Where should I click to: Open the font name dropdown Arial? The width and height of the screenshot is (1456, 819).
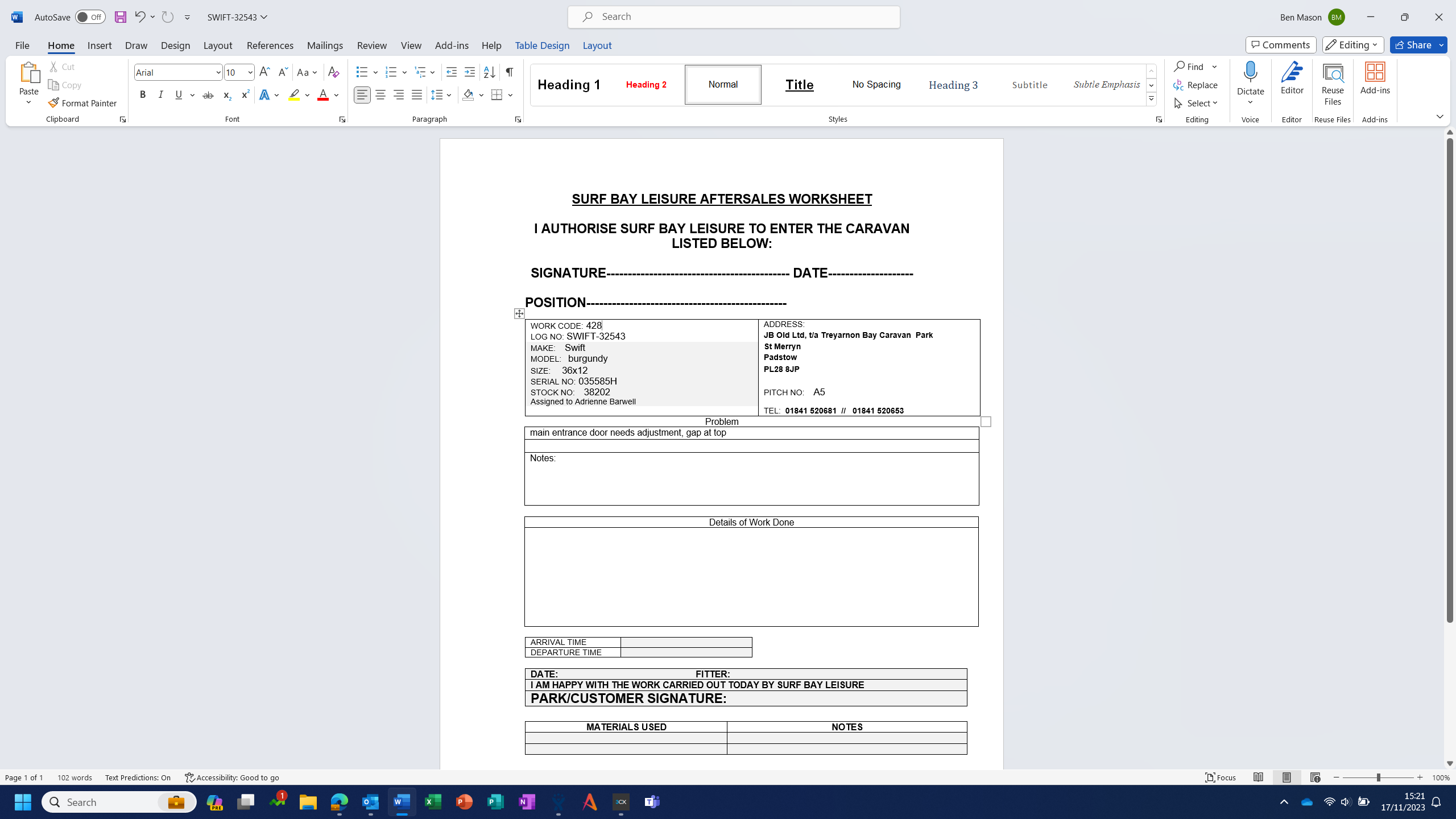[218, 72]
